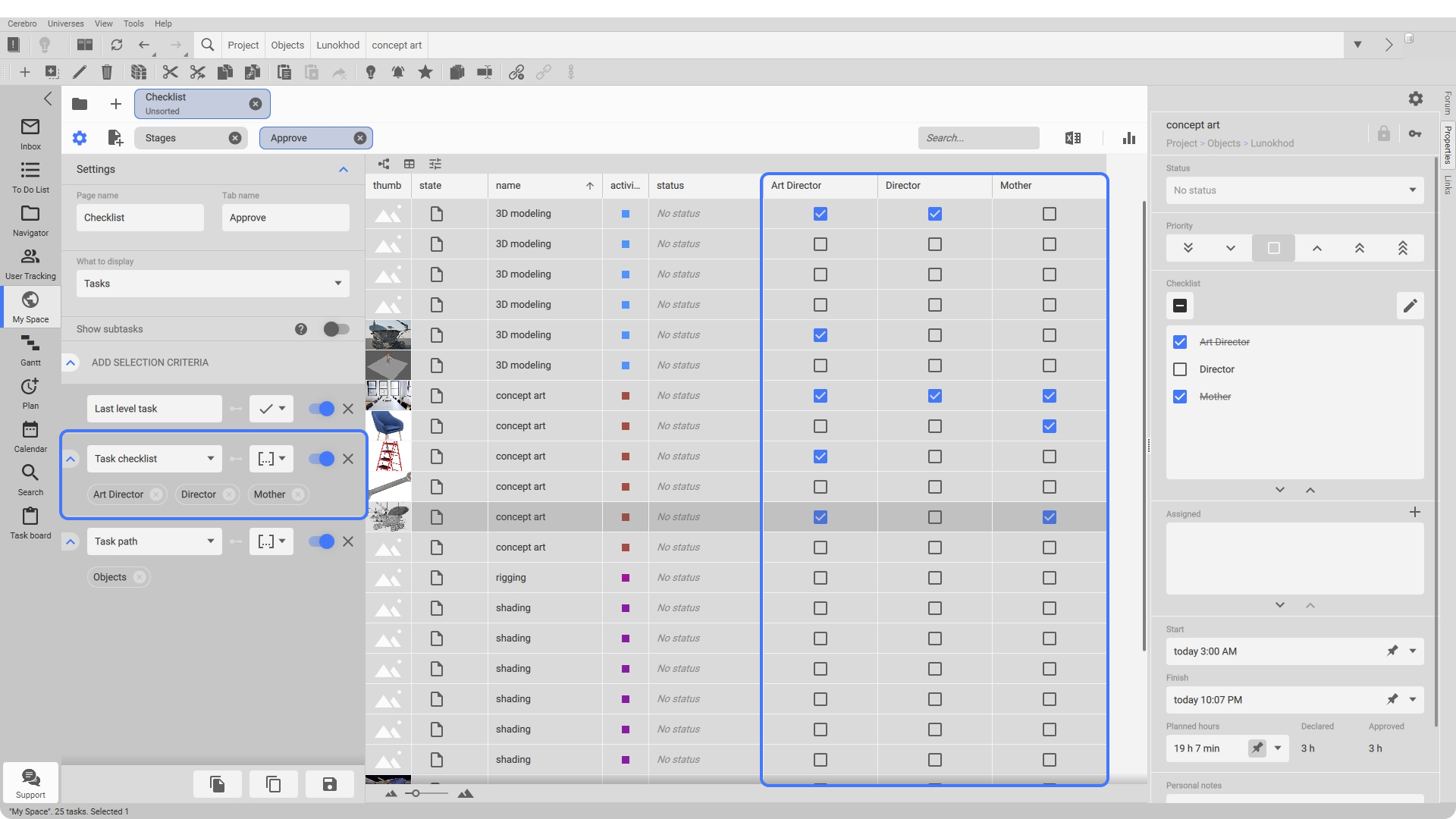Remove the Objects filter chip
The height and width of the screenshot is (819, 1456).
pyautogui.click(x=140, y=577)
